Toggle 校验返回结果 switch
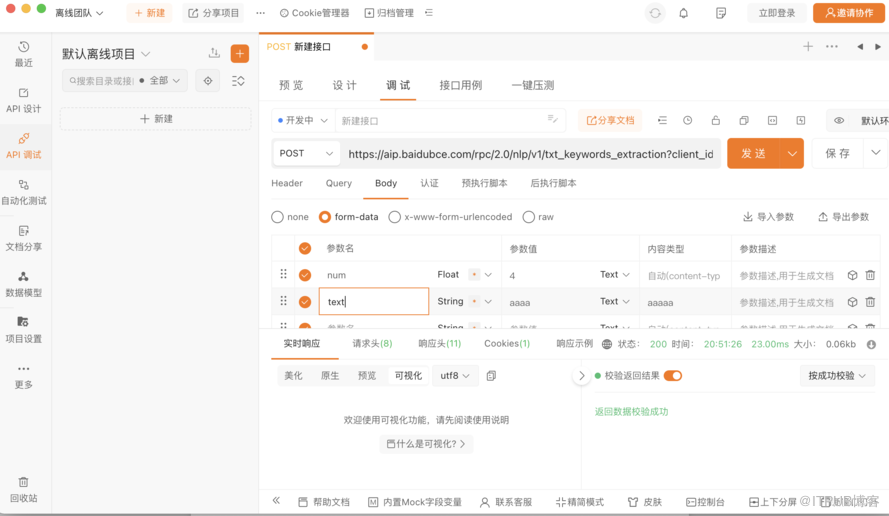Viewport: 889px width, 516px height. (x=673, y=376)
